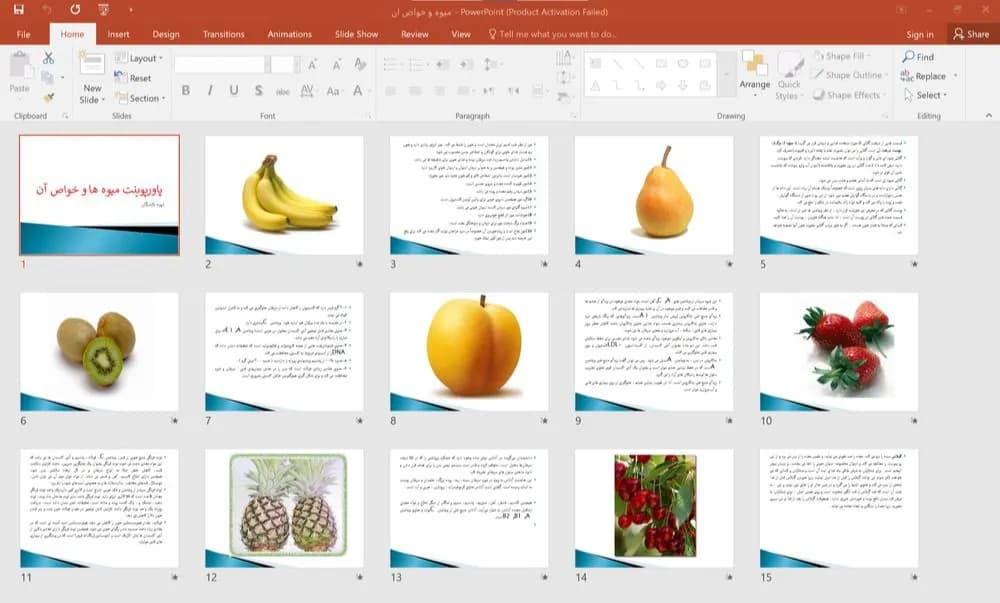
Task: Select slide 3 text thumbnail
Action: tap(469, 195)
